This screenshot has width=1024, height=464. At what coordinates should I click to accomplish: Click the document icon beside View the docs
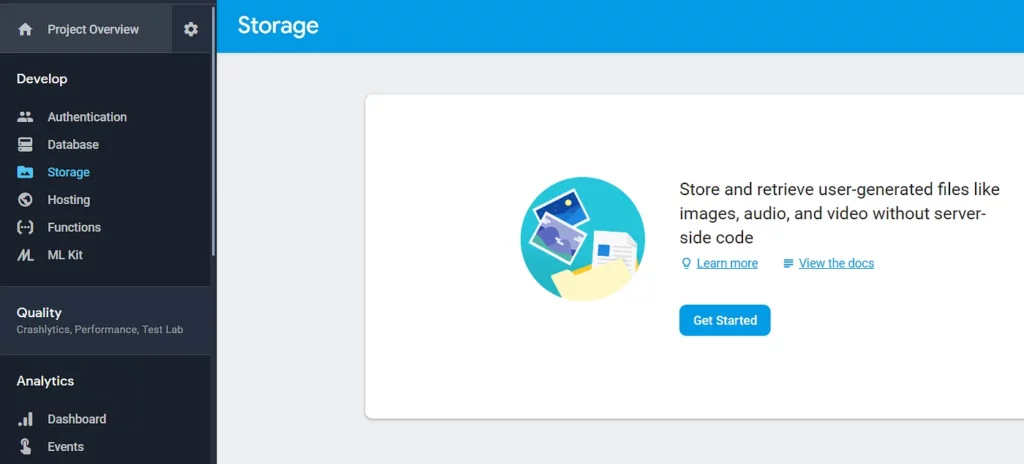point(788,263)
